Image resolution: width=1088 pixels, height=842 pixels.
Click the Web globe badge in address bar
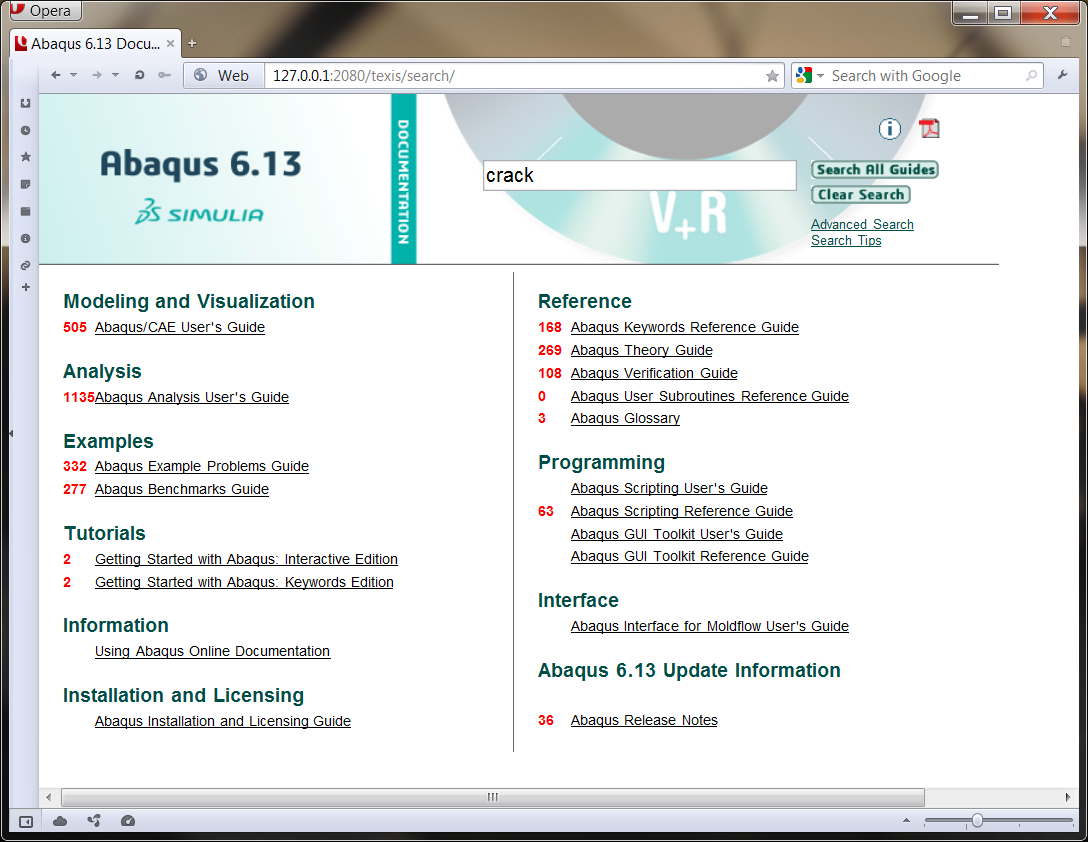pyautogui.click(x=223, y=76)
